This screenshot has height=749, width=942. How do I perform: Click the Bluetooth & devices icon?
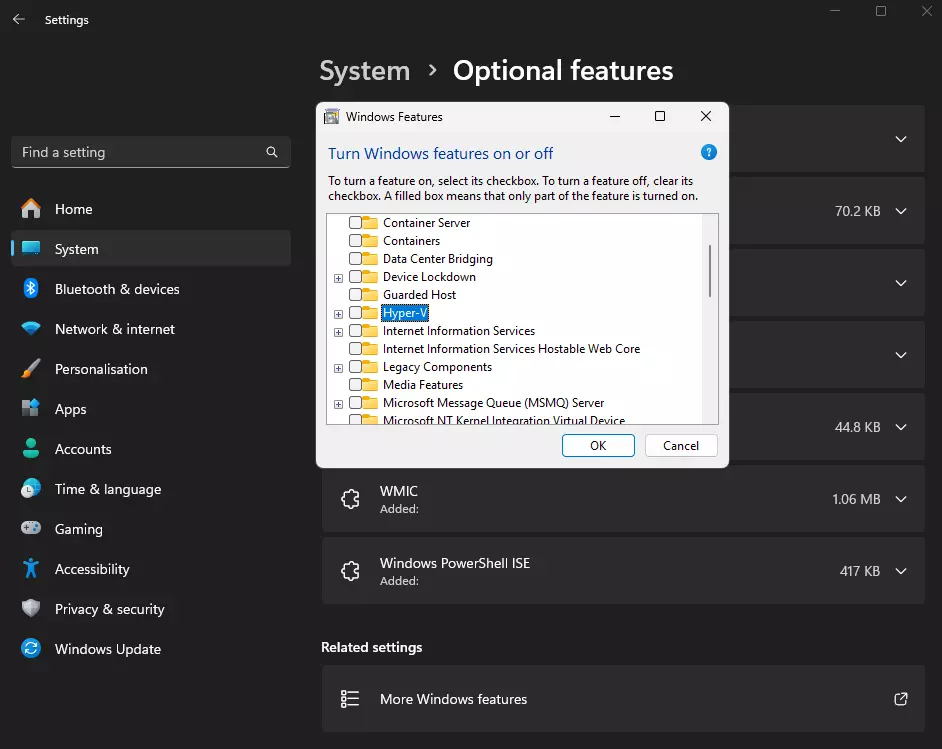point(31,289)
